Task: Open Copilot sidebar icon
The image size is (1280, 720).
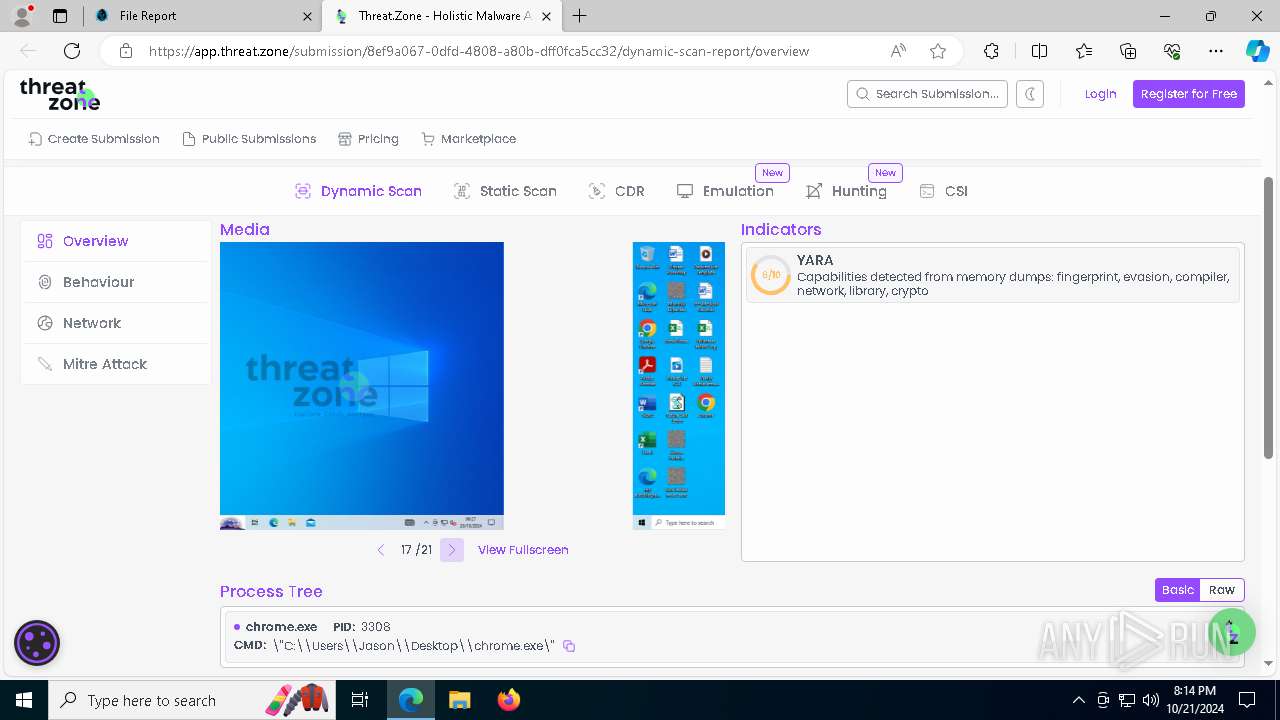Action: coord(1257,51)
